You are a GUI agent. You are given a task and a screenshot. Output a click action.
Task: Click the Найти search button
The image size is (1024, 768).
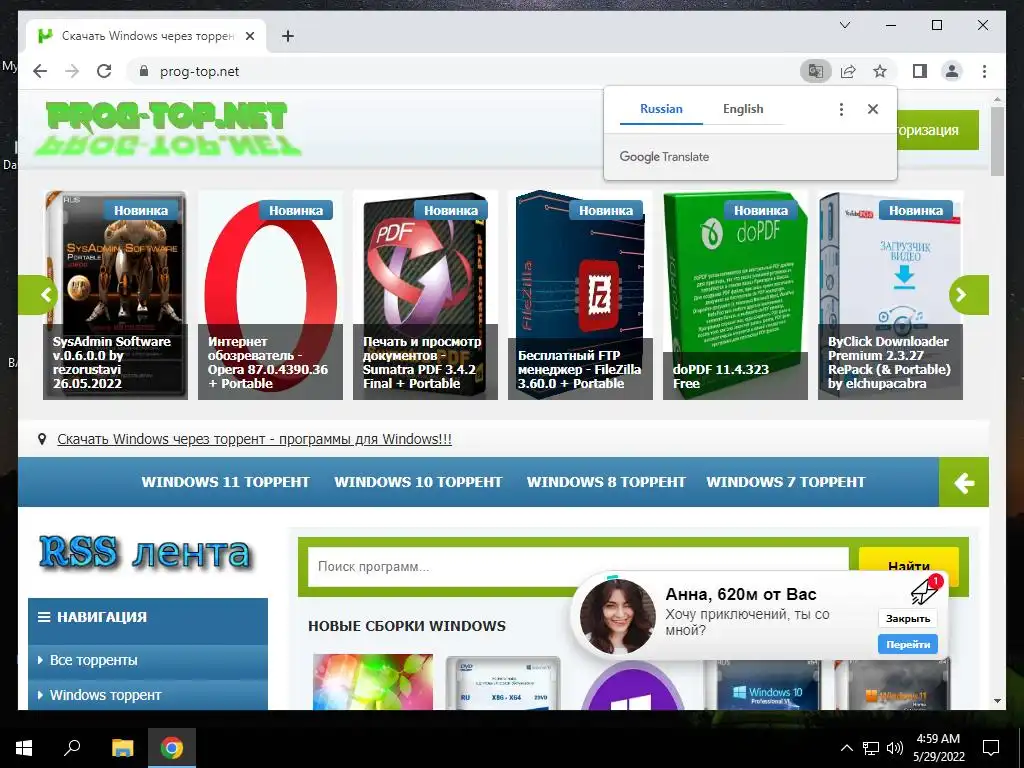[x=908, y=560]
